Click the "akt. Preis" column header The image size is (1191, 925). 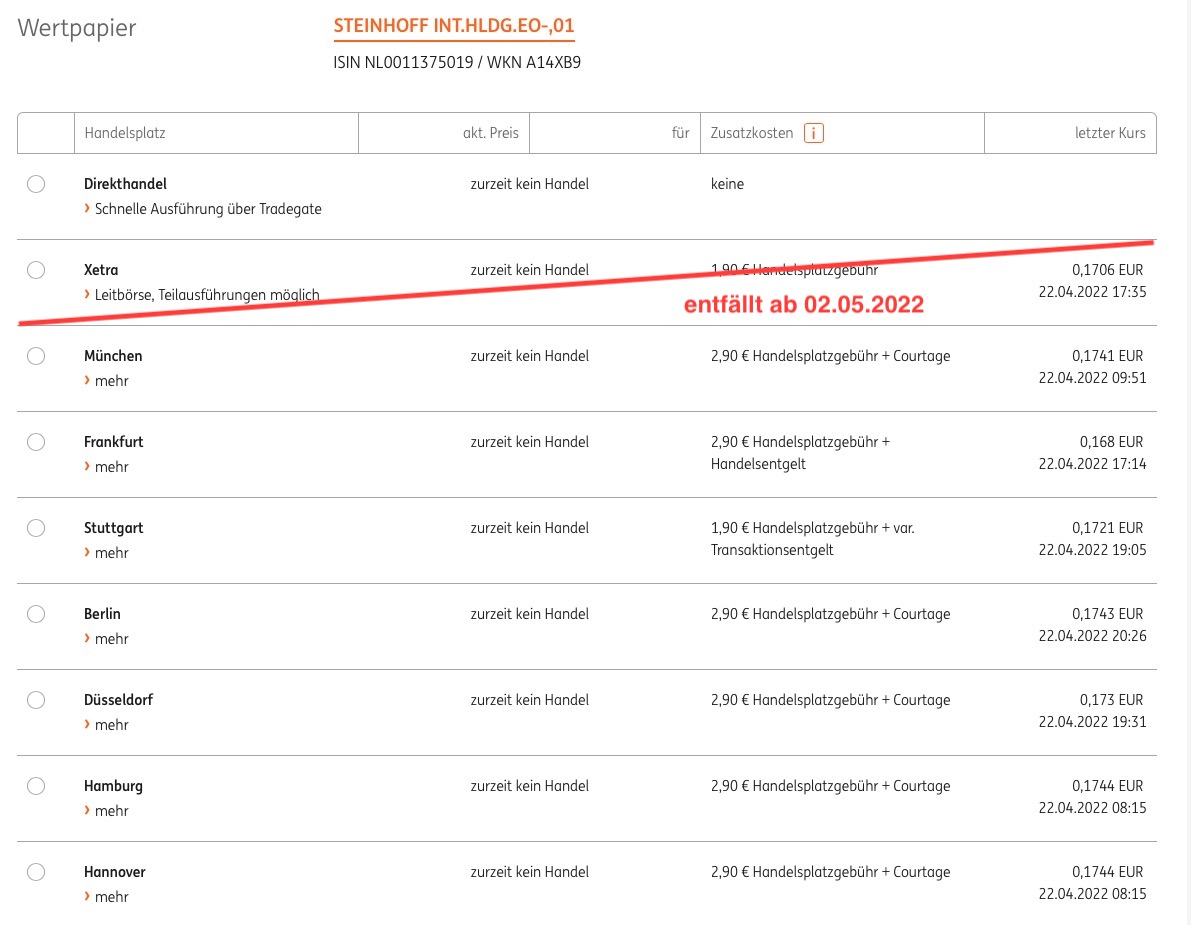(x=491, y=132)
